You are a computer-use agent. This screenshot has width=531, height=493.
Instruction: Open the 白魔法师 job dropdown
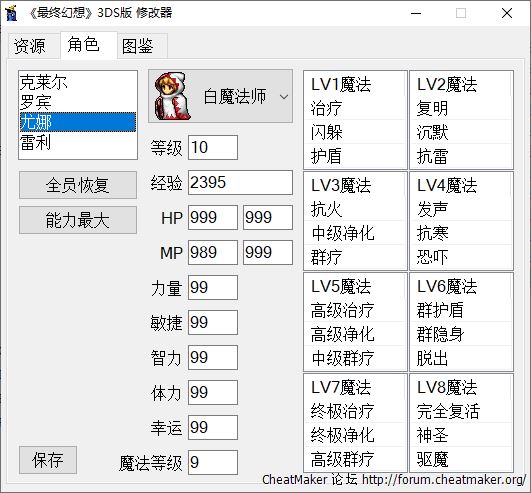220,97
